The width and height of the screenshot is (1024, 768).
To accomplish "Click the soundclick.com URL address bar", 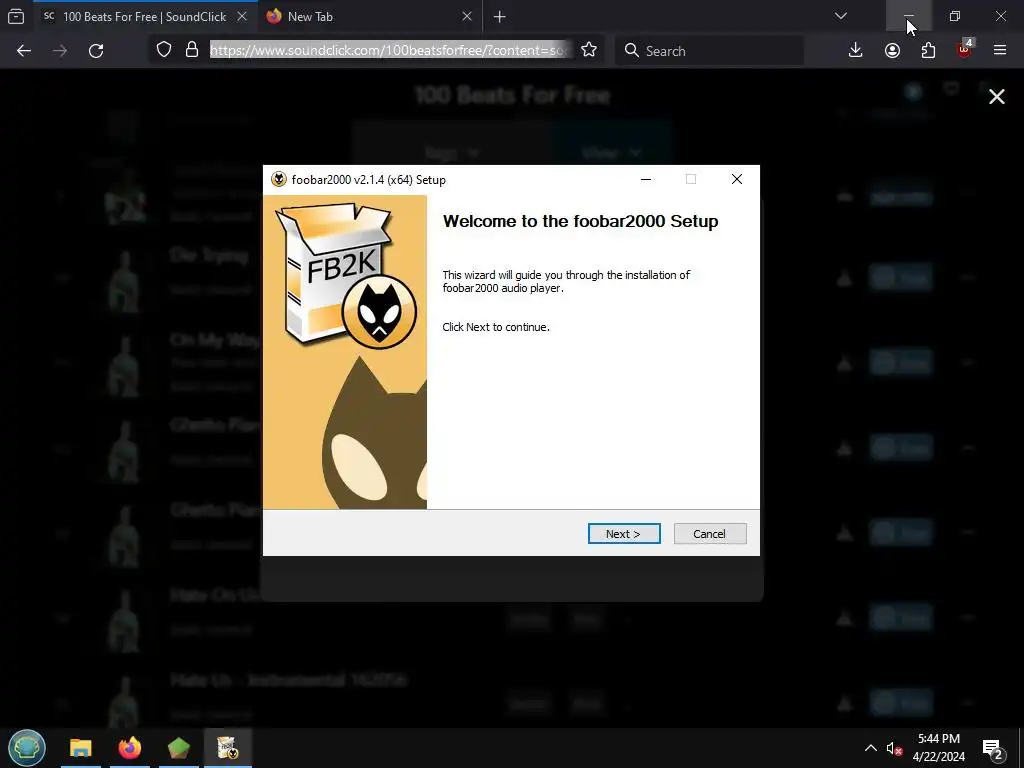I will (392, 50).
